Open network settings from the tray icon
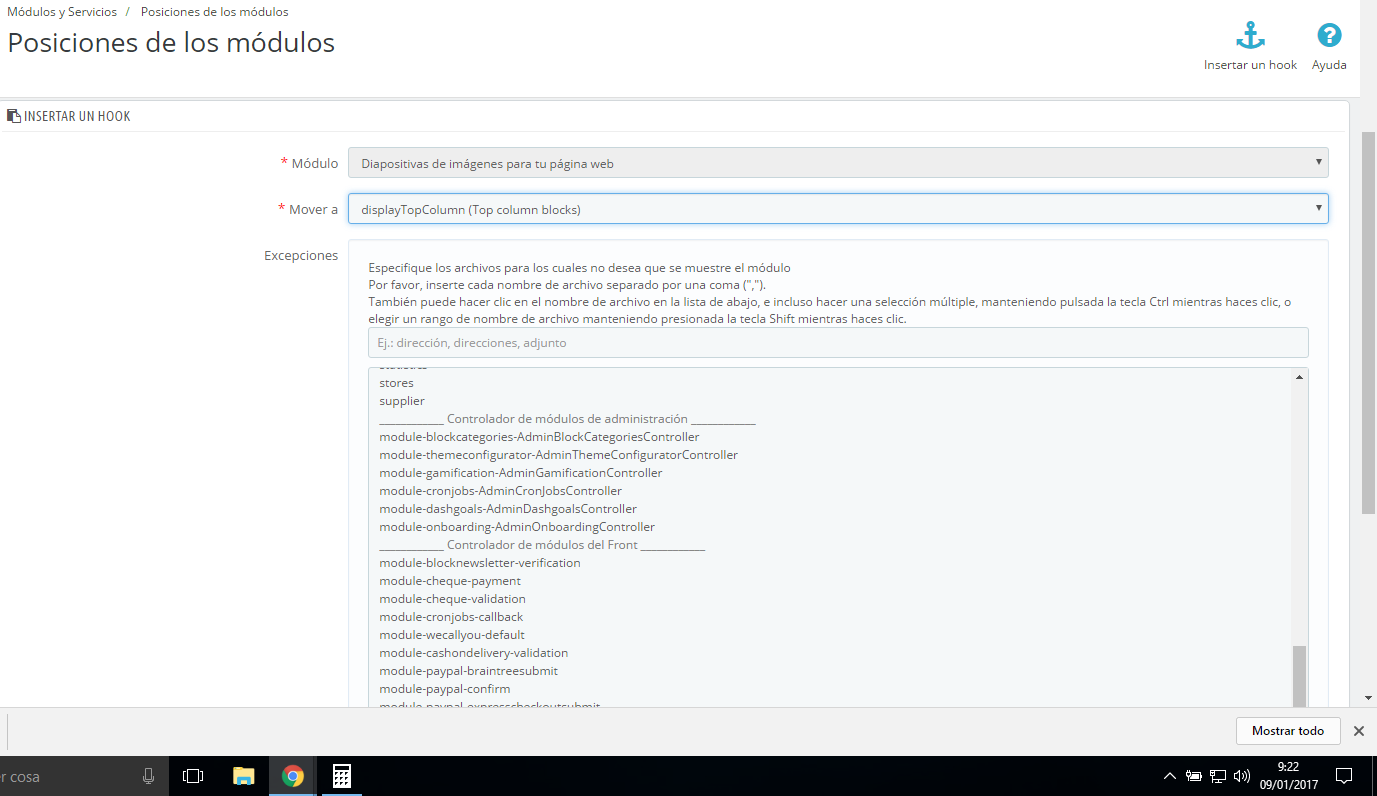This screenshot has height=796, width=1377. tap(1218, 776)
